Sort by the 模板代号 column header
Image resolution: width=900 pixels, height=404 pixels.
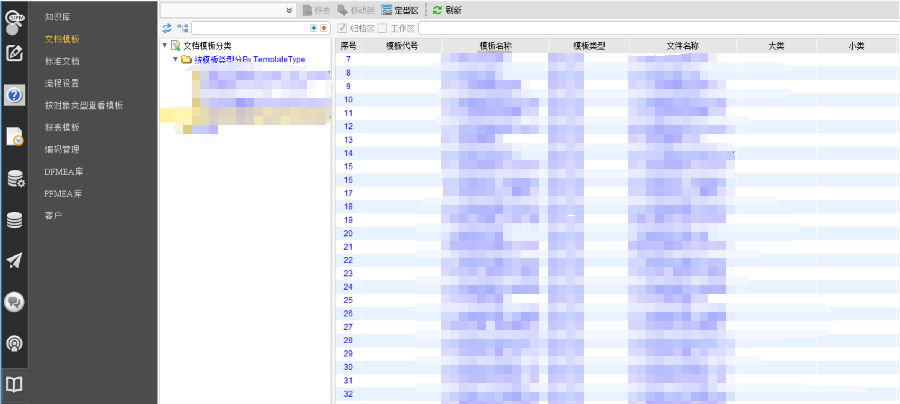(402, 45)
